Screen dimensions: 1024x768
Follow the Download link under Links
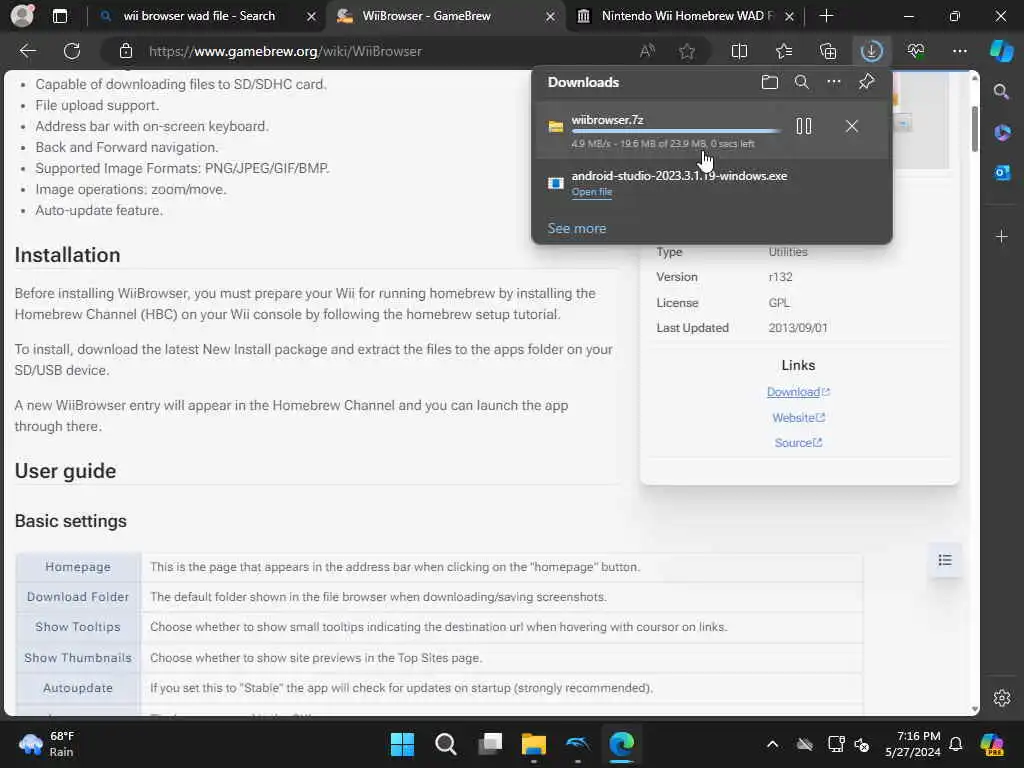pyautogui.click(x=797, y=392)
